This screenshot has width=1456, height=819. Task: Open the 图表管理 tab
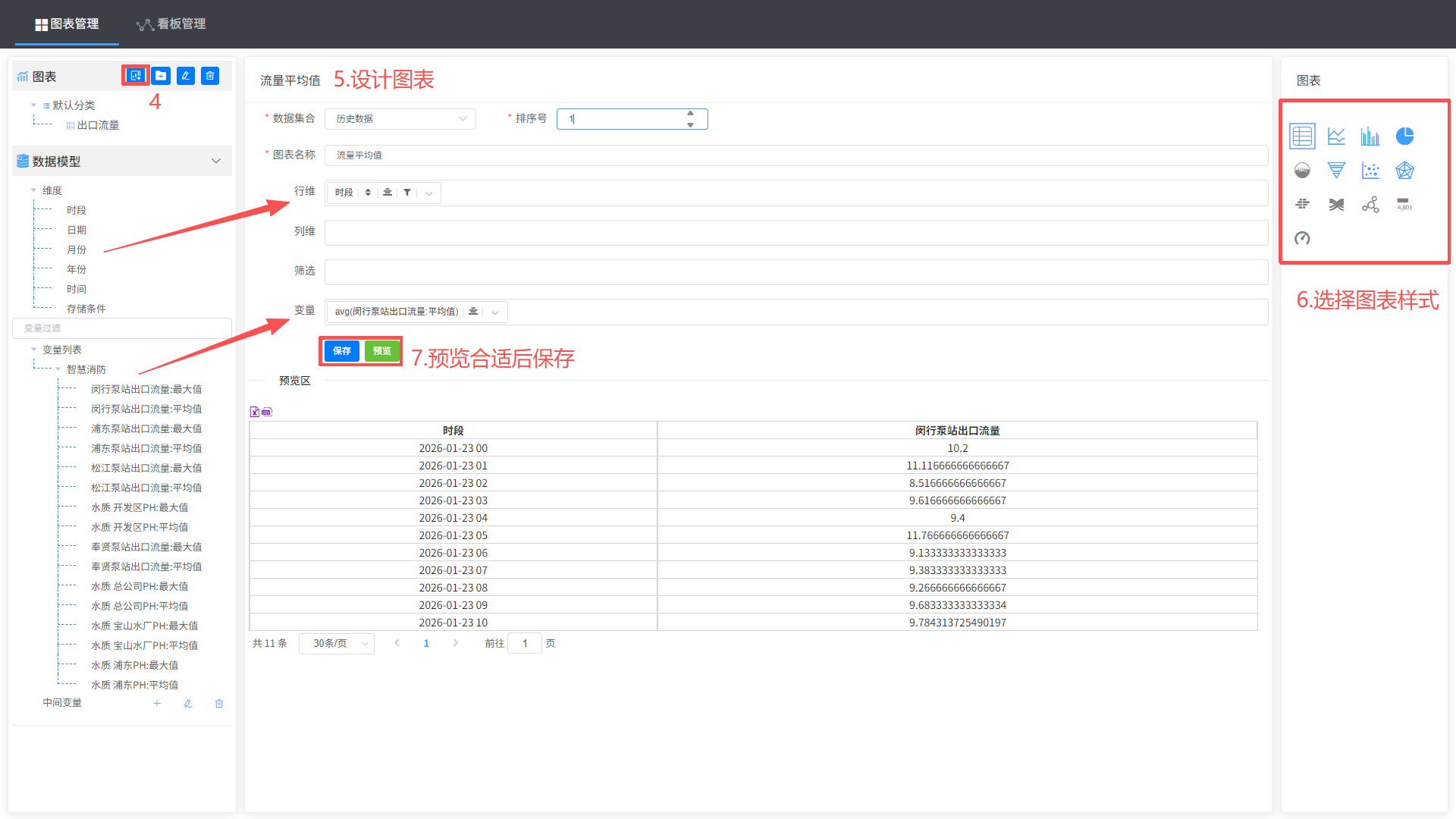click(x=67, y=24)
